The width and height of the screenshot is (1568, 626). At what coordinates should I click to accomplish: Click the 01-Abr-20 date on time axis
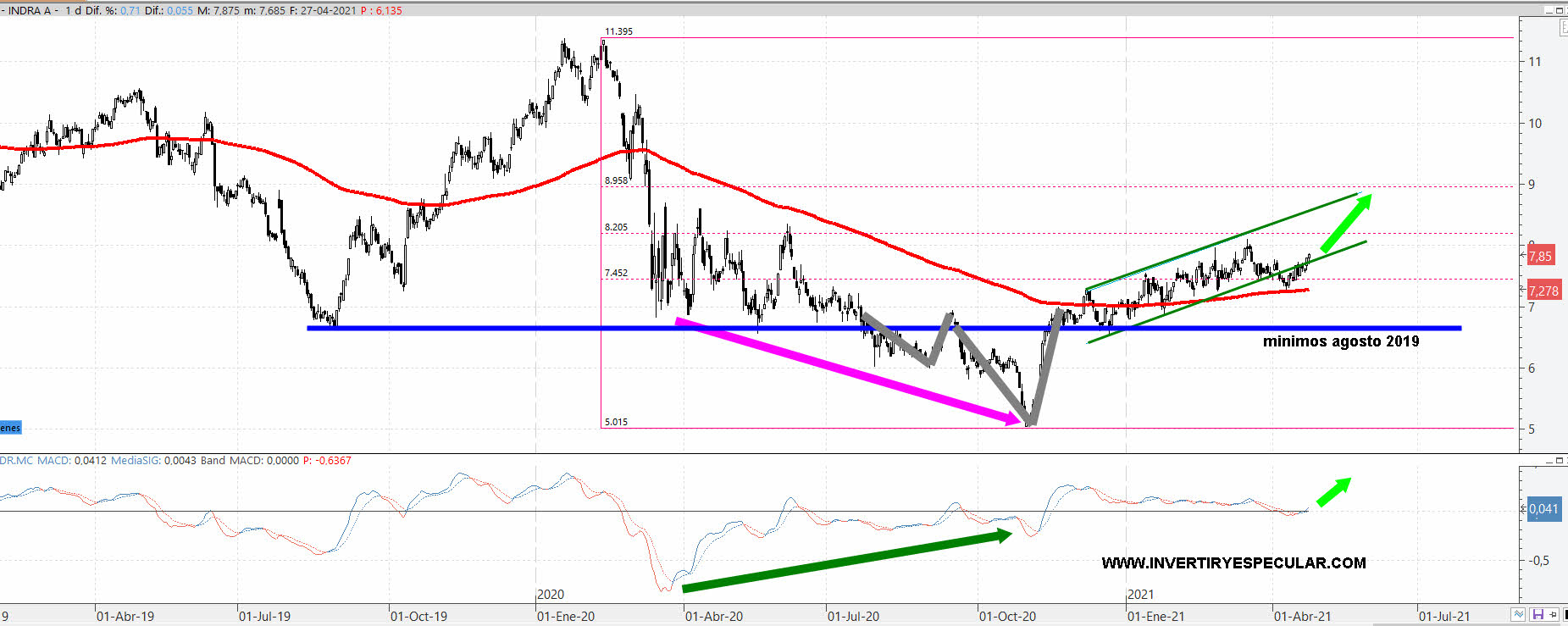click(x=713, y=616)
